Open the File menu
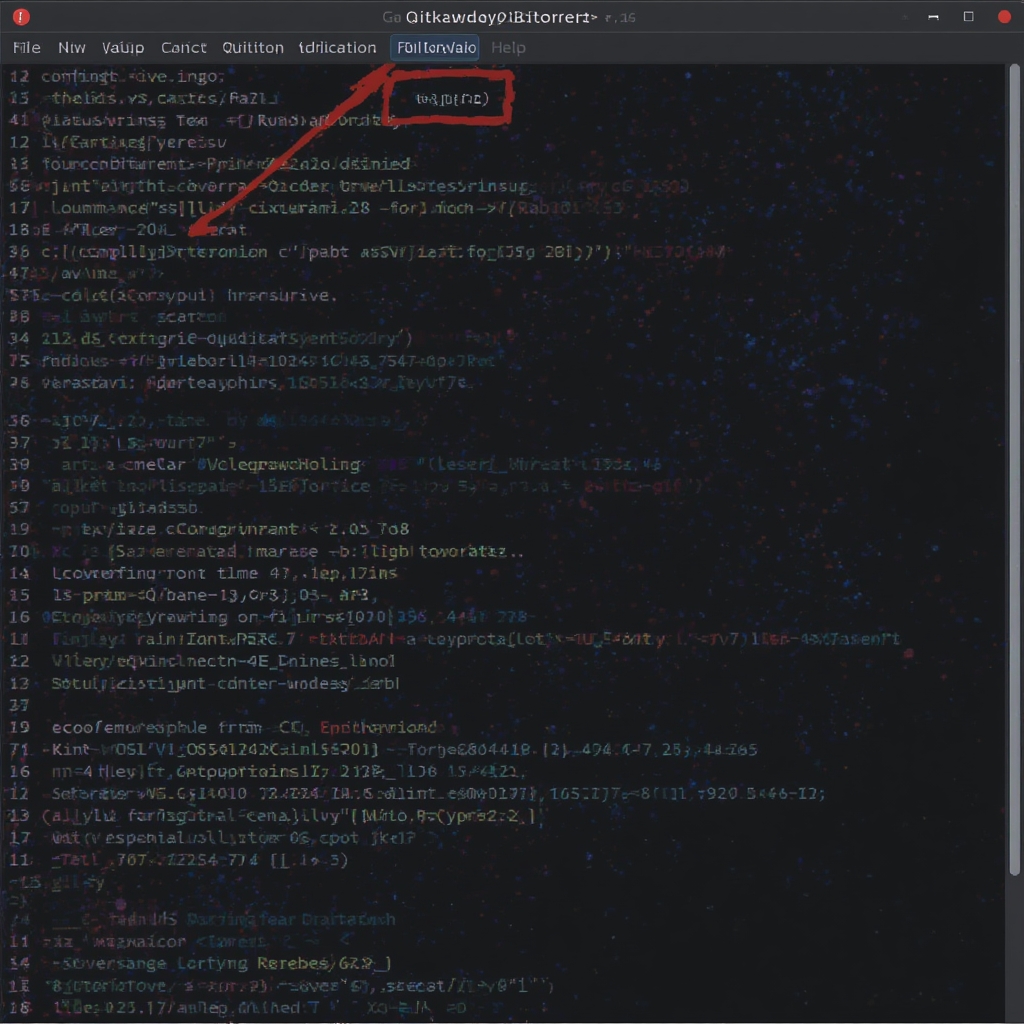Screen dimensions: 1024x1024 tap(26, 47)
